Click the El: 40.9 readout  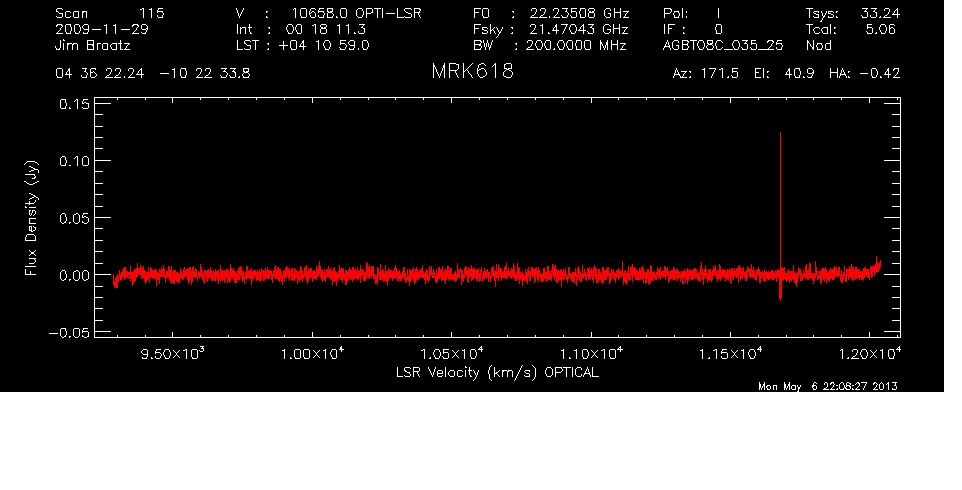(784, 74)
